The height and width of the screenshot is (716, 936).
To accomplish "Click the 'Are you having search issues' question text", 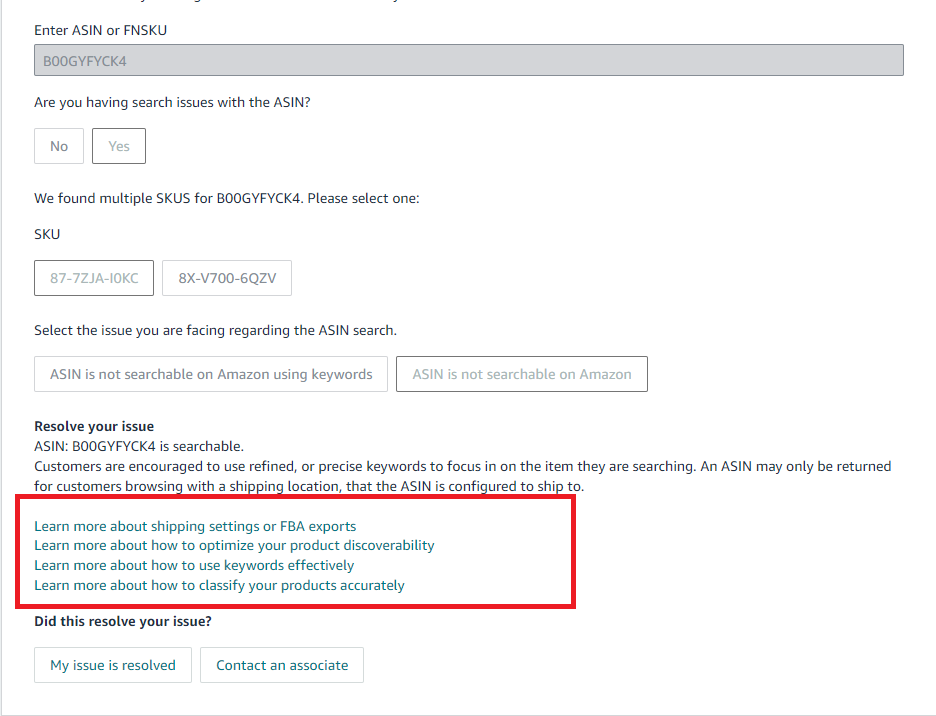I will (172, 102).
